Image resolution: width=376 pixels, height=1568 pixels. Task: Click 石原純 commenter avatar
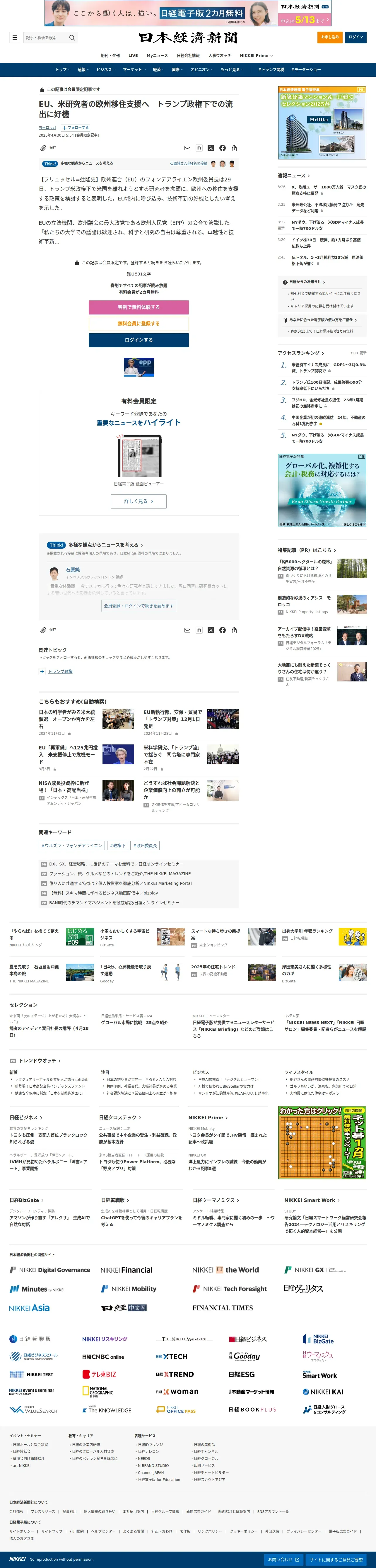point(54,573)
